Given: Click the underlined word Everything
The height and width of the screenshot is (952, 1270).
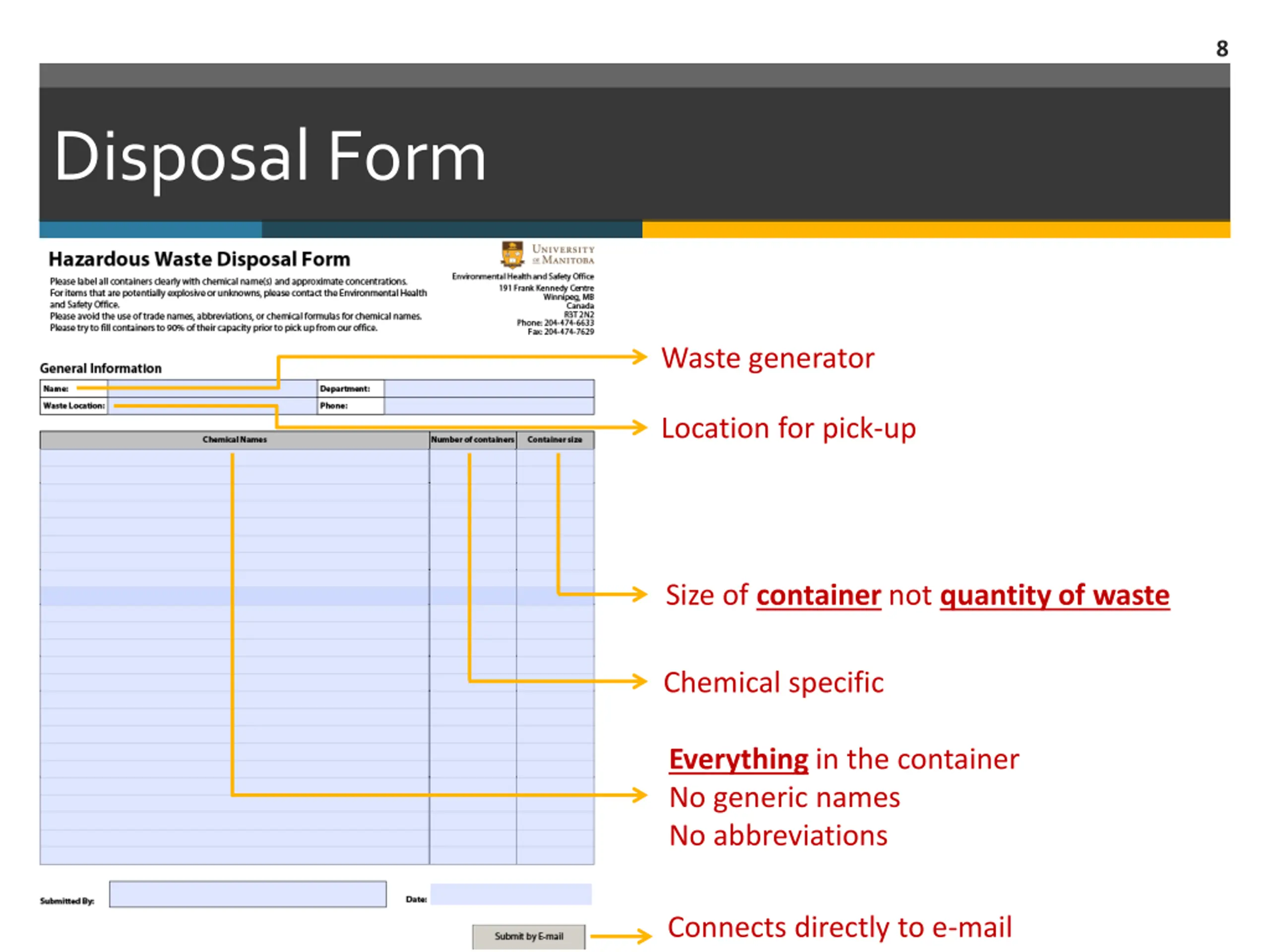Looking at the screenshot, I should click(738, 759).
